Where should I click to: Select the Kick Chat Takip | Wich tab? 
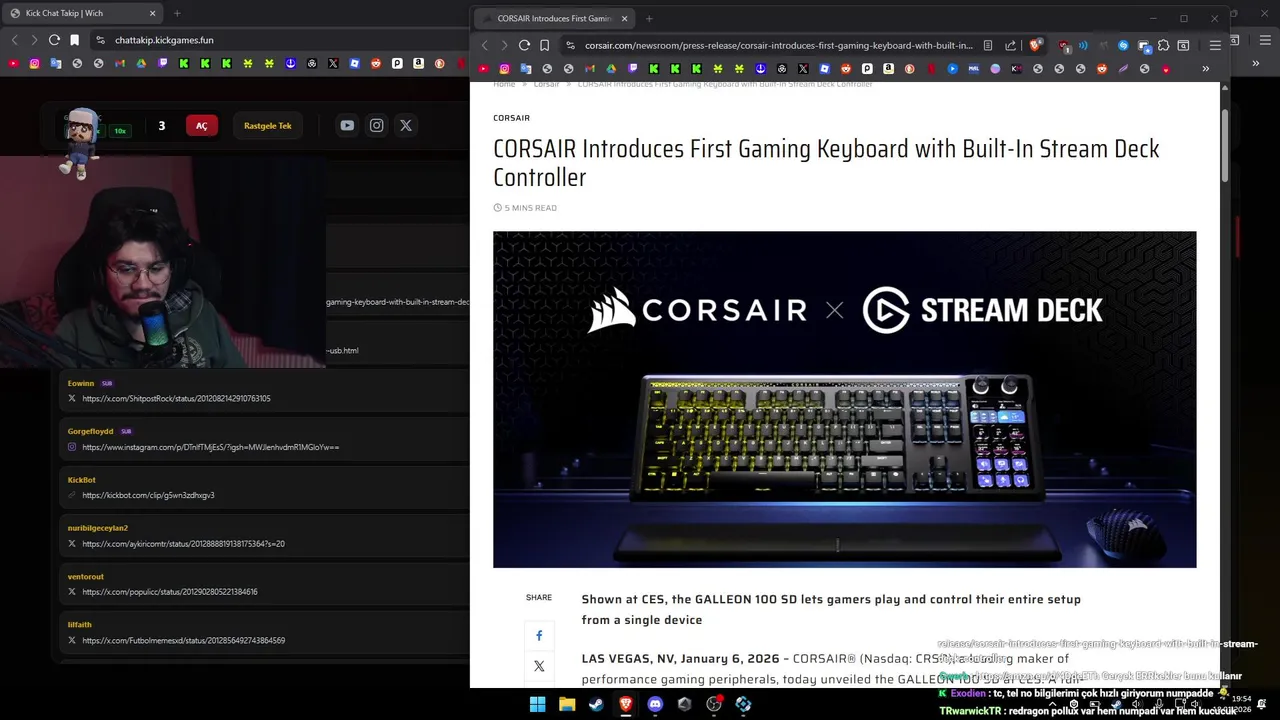click(x=82, y=13)
